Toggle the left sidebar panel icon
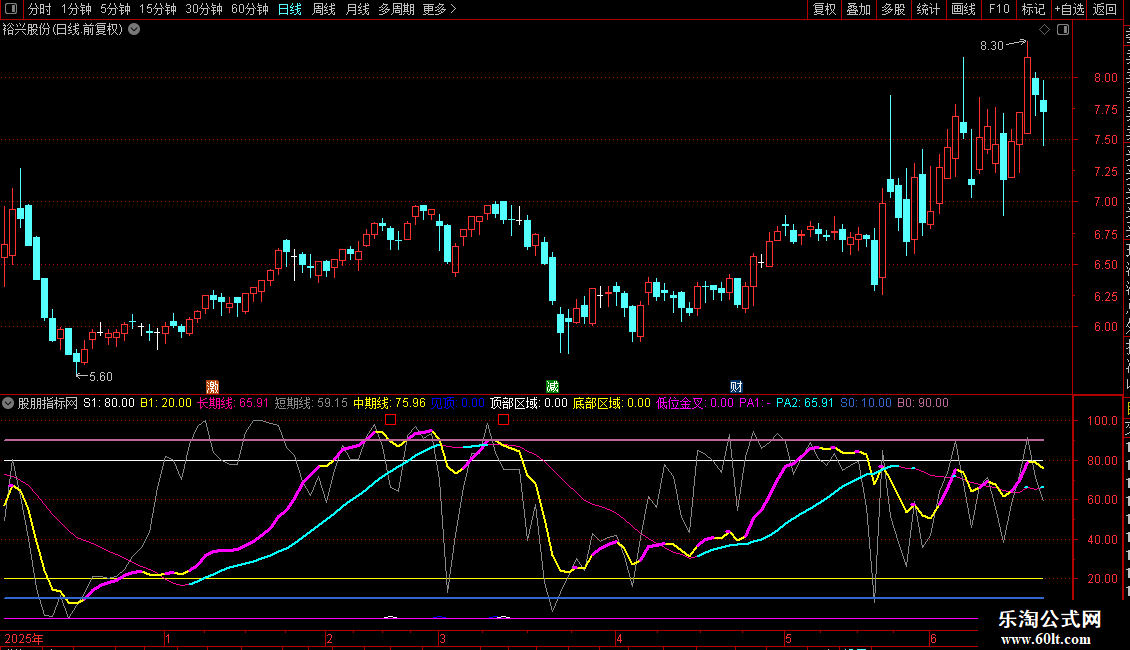Viewport: 1130px width, 650px height. 11,9
